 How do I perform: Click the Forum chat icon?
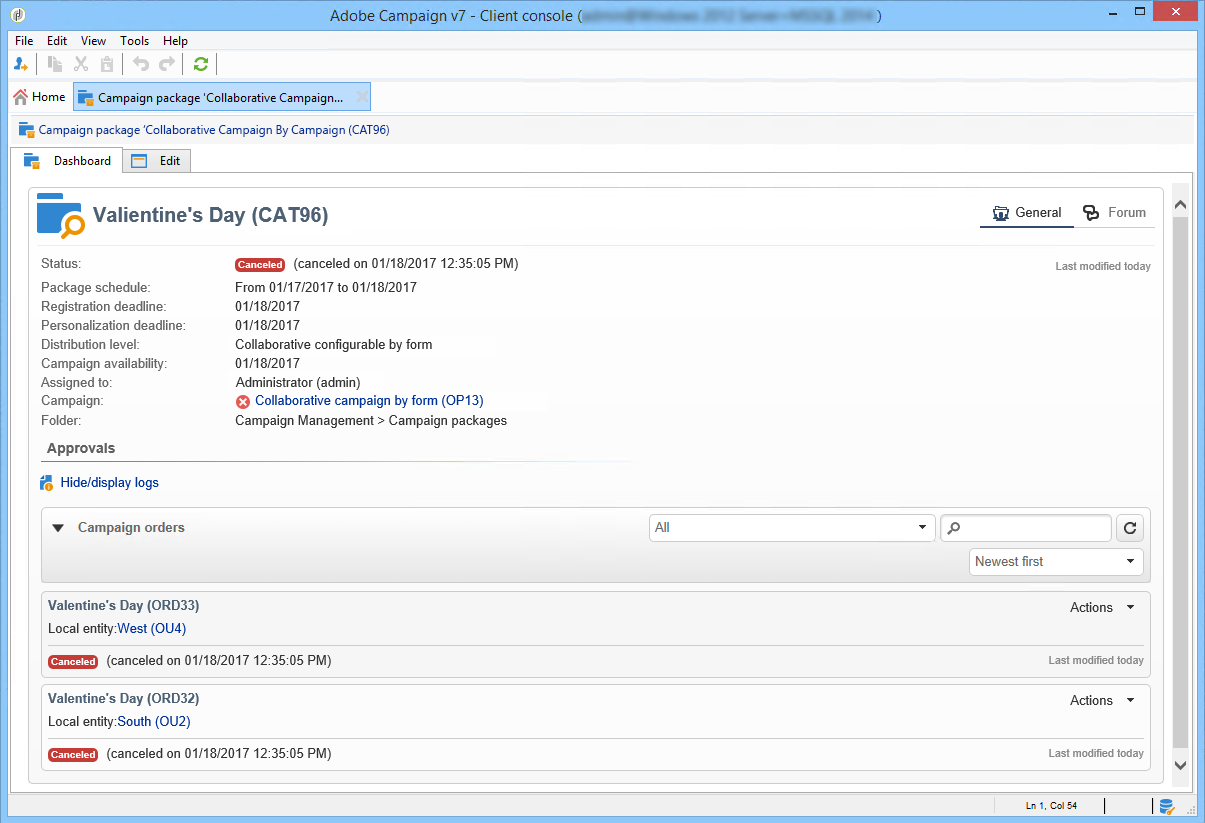pyautogui.click(x=1091, y=213)
